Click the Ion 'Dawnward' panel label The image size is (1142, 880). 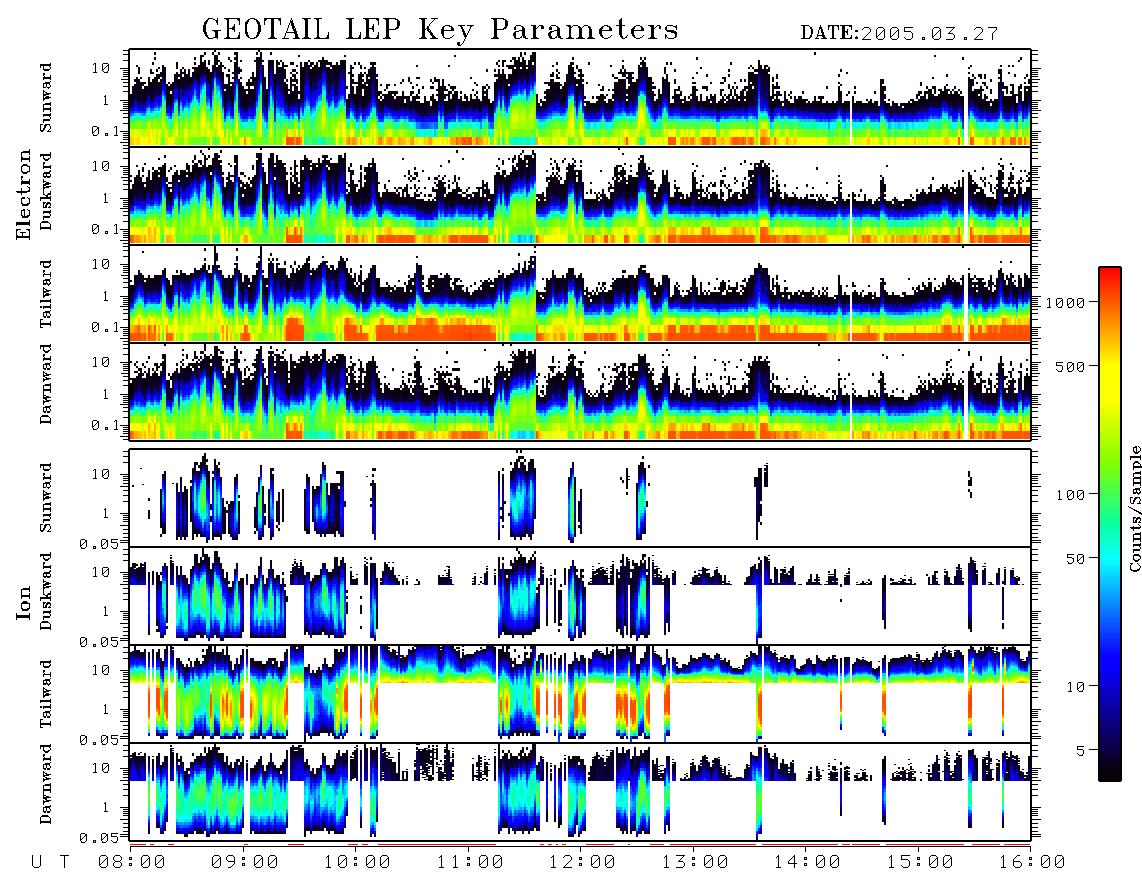point(46,784)
